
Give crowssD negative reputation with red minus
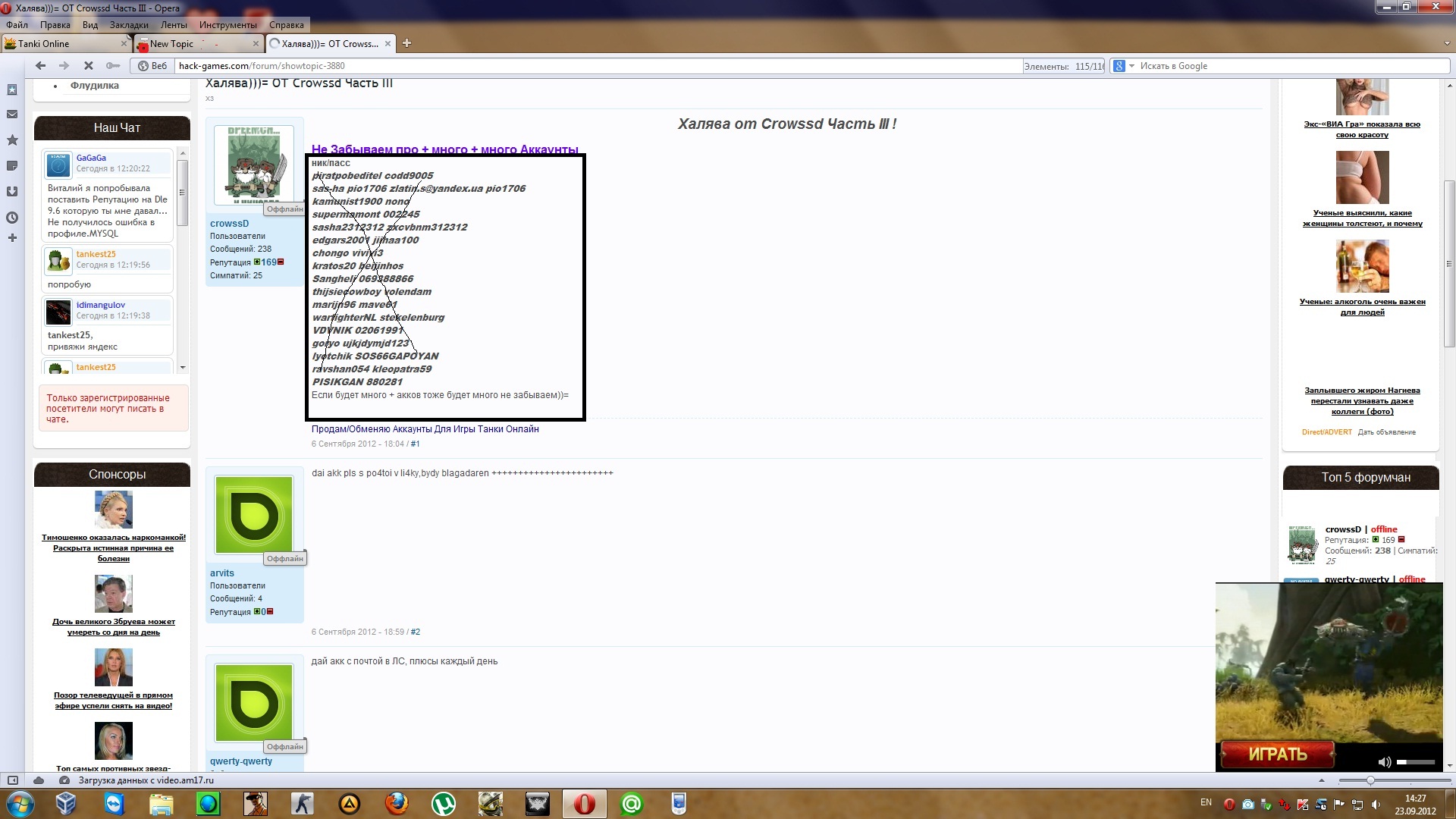(281, 262)
